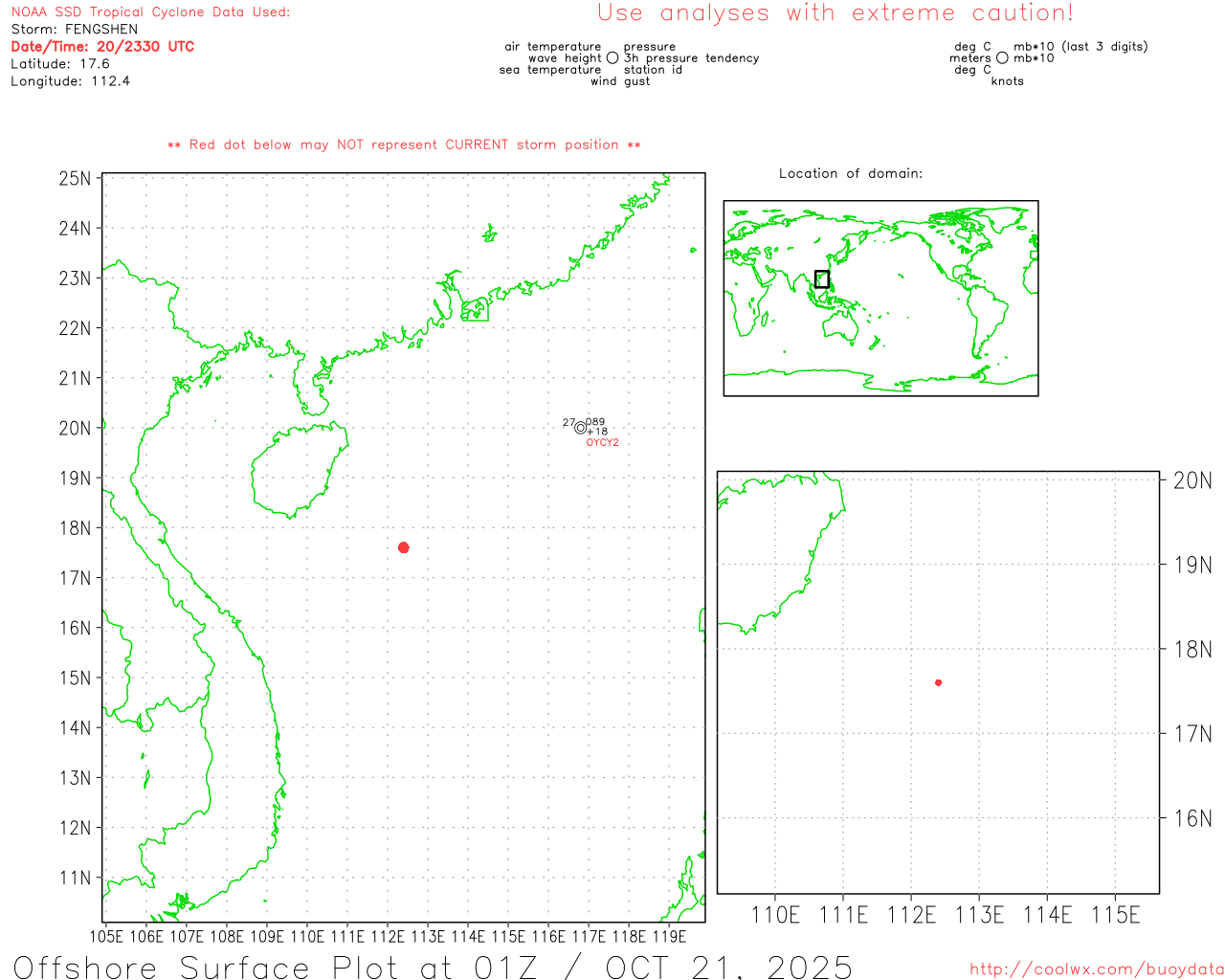Viewport: 1225px width, 980px height.
Task: Click the 18N label on inset zoom map
Action: click(1192, 650)
